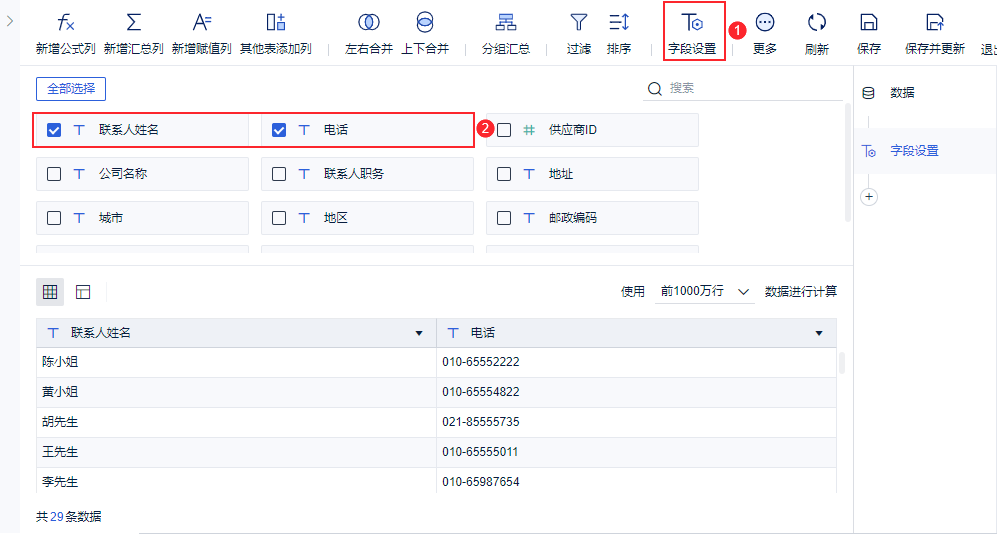Click the 全部选择 button
The height and width of the screenshot is (534, 997).
pyautogui.click(x=71, y=89)
